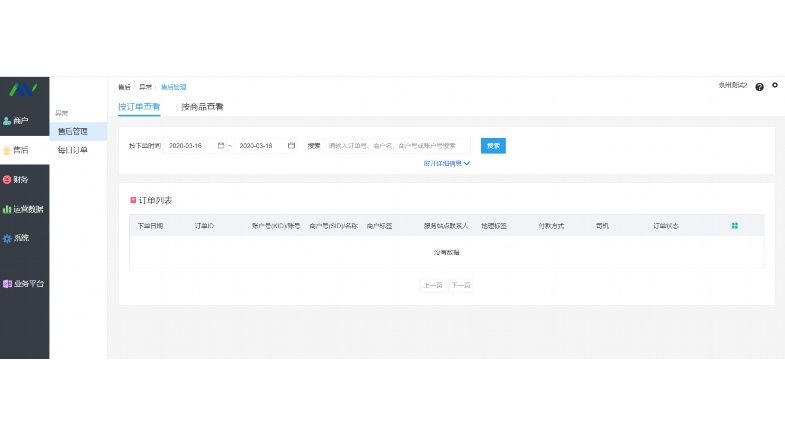Click the 服务站点联系人 column header
Viewport: 785px width, 435px height.
pyautogui.click(x=446, y=226)
